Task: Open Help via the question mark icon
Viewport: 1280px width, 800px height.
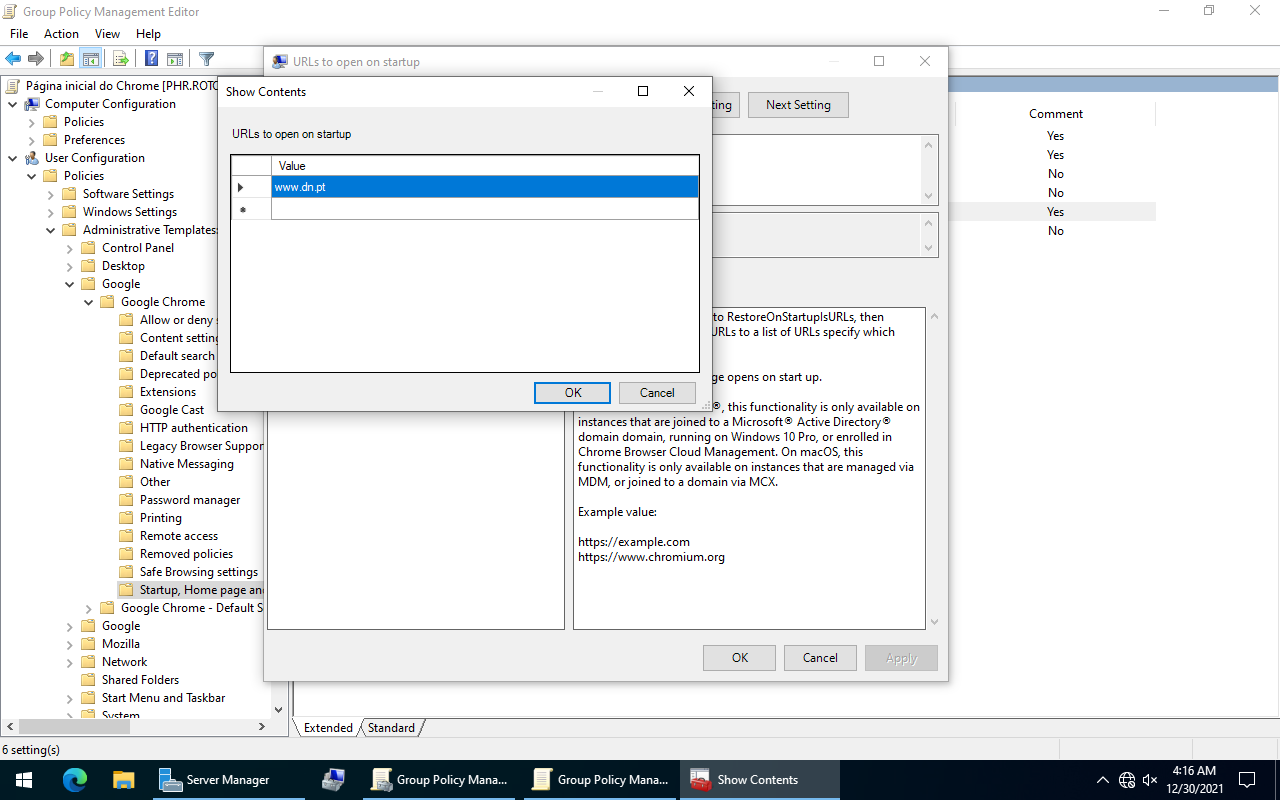Action: 151,59
